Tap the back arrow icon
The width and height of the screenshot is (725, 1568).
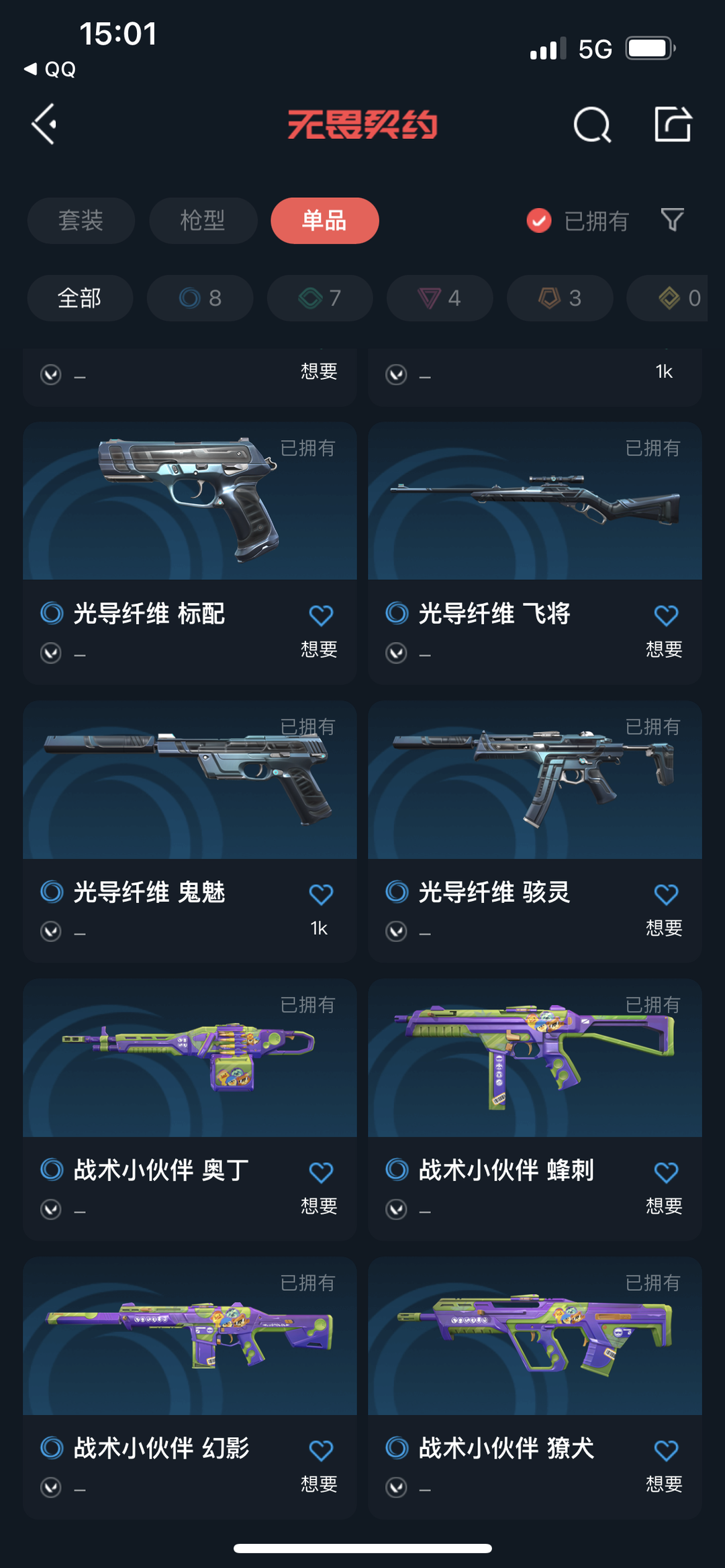click(x=44, y=124)
